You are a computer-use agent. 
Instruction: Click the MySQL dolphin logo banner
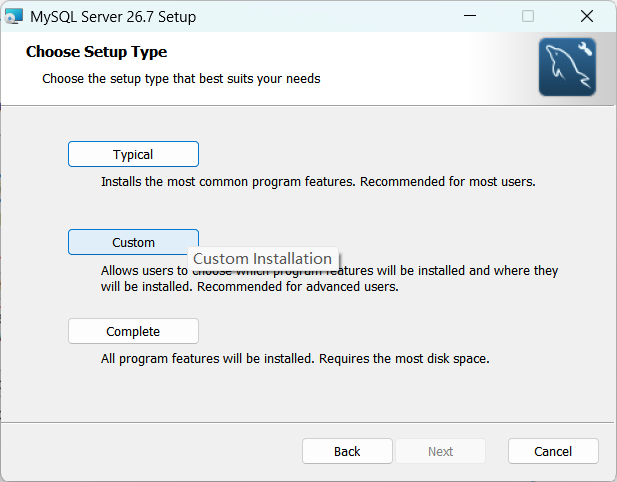(x=567, y=67)
